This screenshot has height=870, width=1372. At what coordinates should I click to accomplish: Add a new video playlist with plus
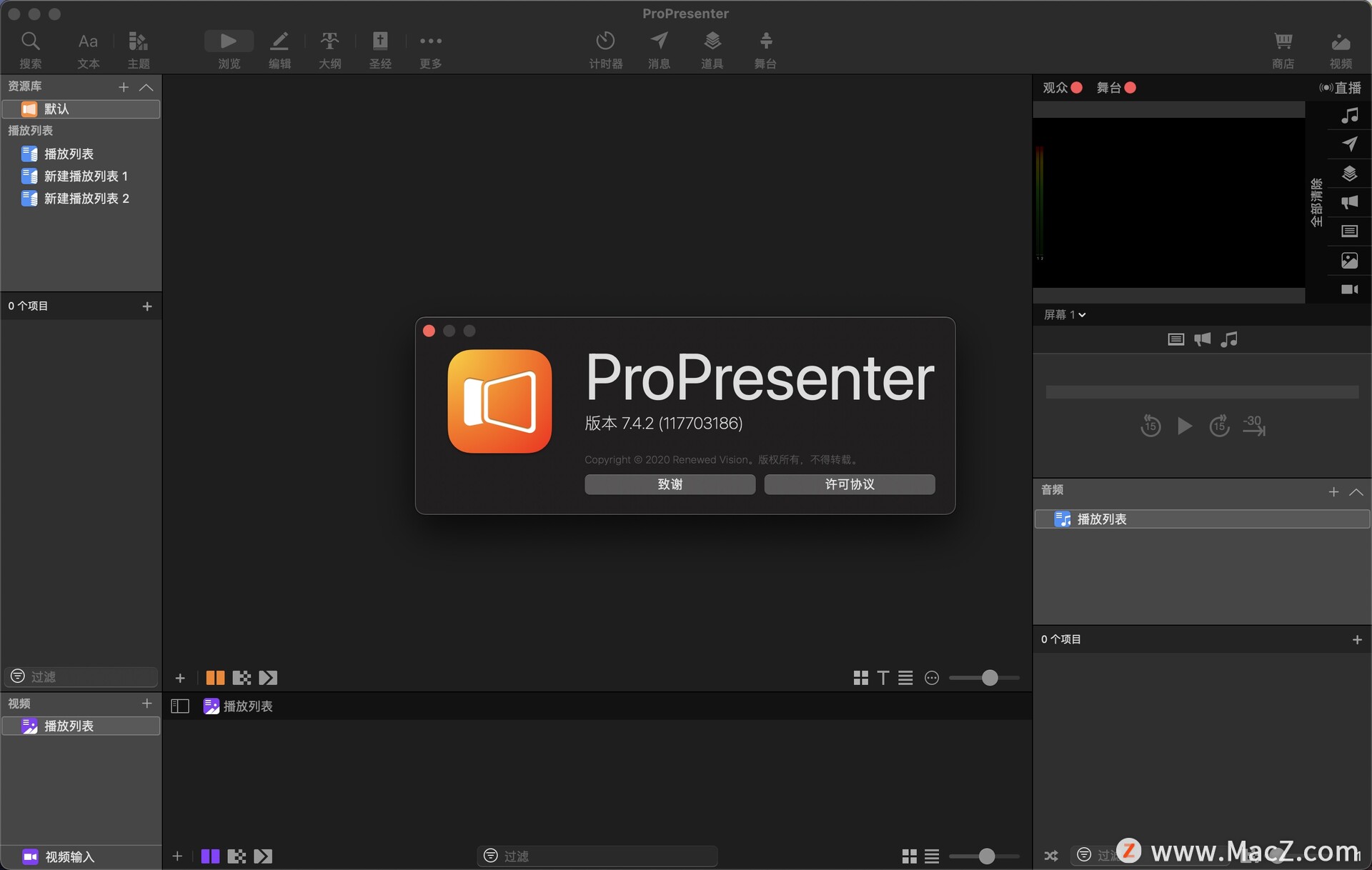pos(147,704)
